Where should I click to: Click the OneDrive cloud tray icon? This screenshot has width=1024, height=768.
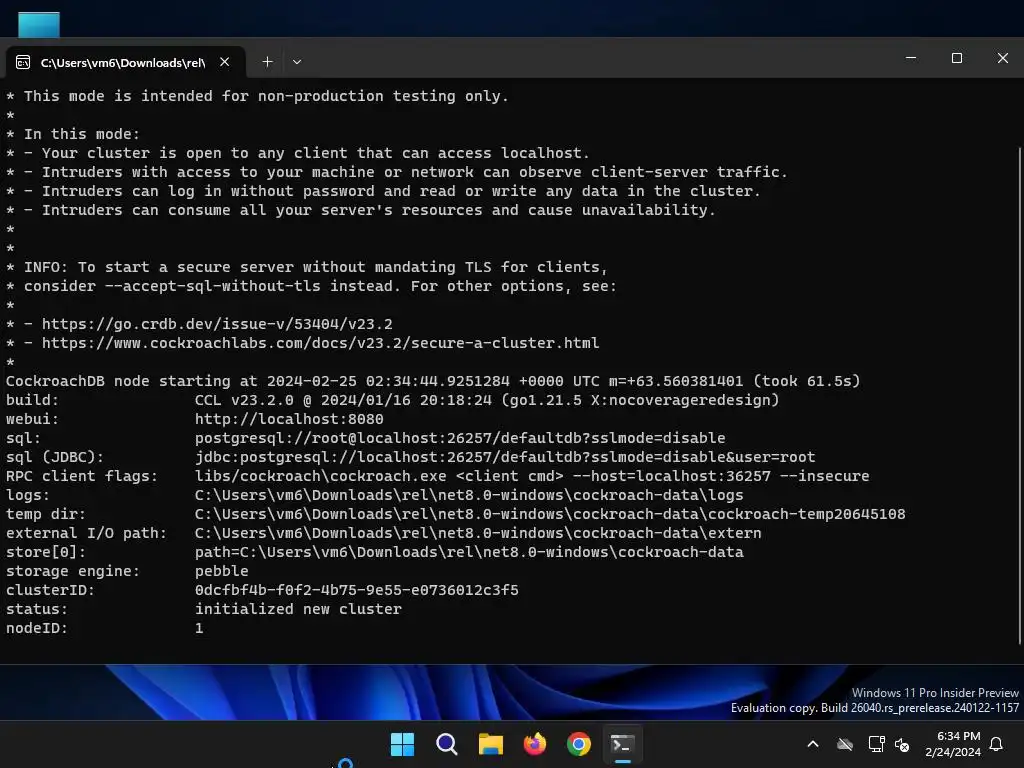pos(845,744)
